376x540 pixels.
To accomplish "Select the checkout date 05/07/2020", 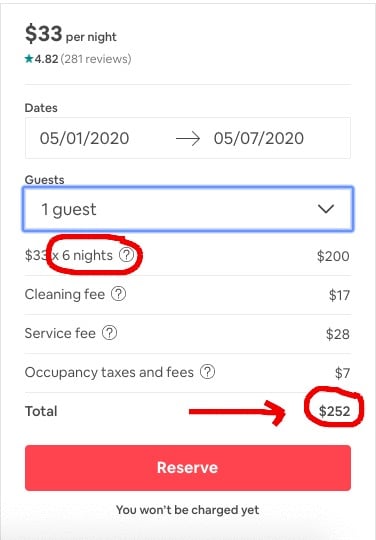I will pyautogui.click(x=259, y=138).
